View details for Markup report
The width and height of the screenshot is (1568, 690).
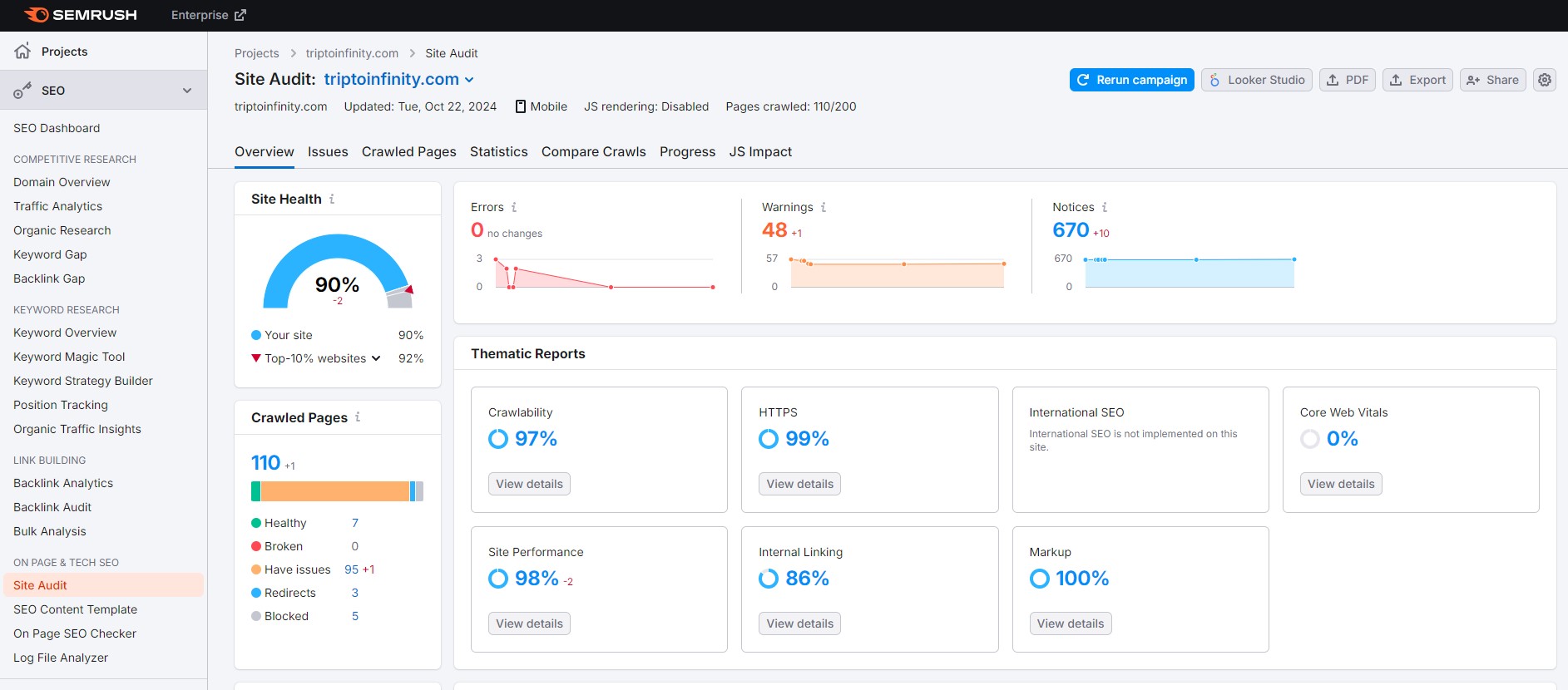click(1071, 623)
